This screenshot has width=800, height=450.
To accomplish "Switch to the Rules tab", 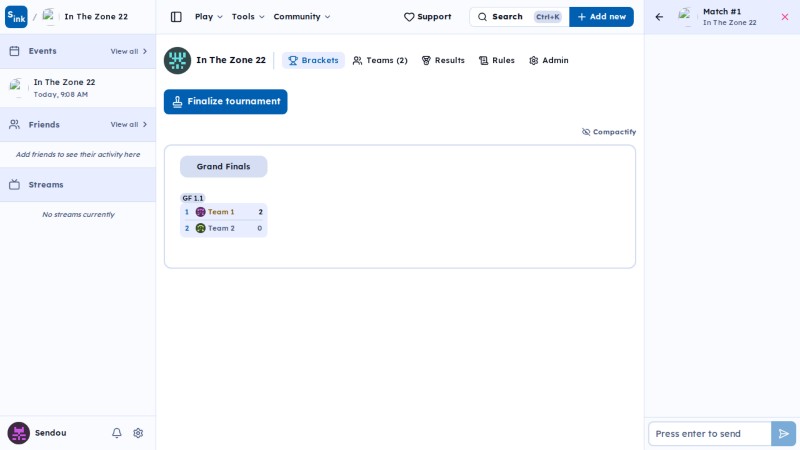I will [x=496, y=60].
